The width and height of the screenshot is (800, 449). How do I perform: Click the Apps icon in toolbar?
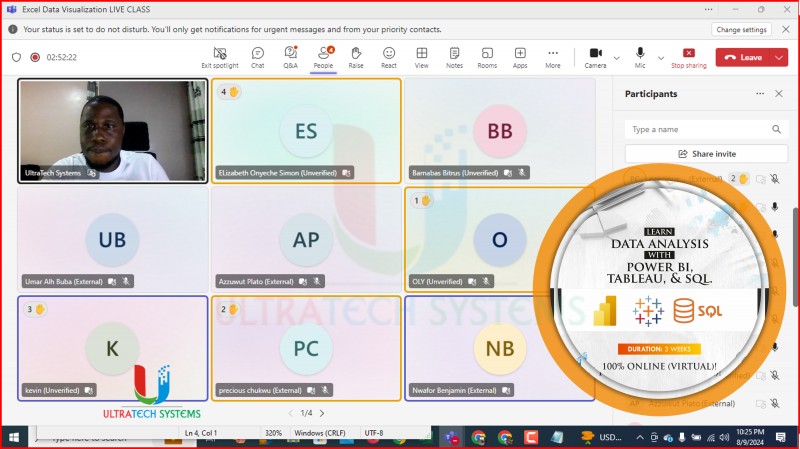520,57
